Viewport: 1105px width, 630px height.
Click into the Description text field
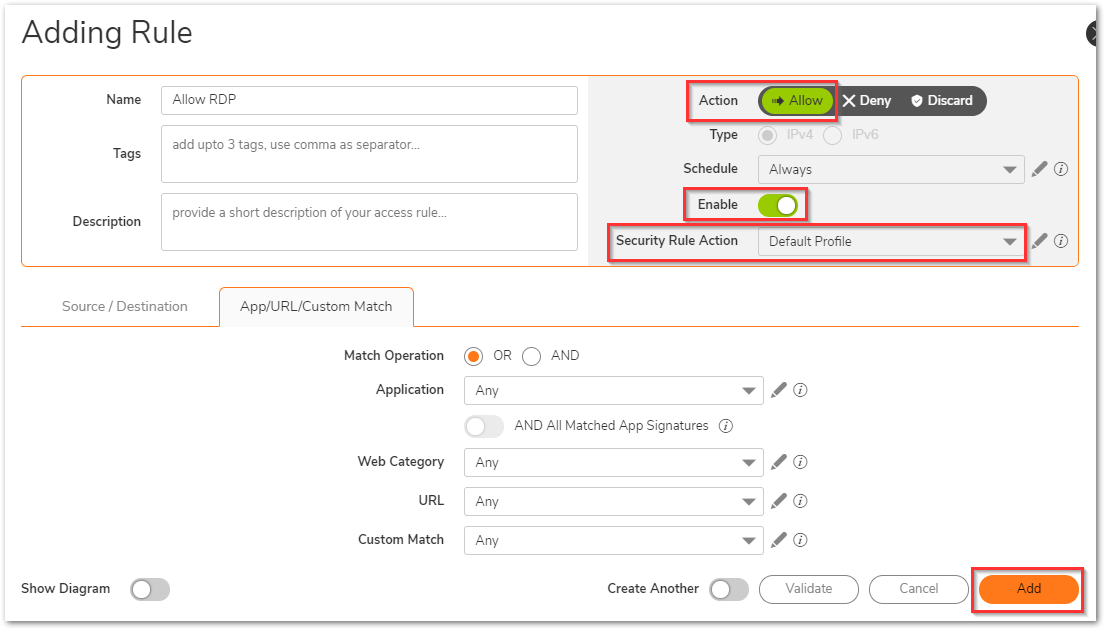click(x=369, y=222)
